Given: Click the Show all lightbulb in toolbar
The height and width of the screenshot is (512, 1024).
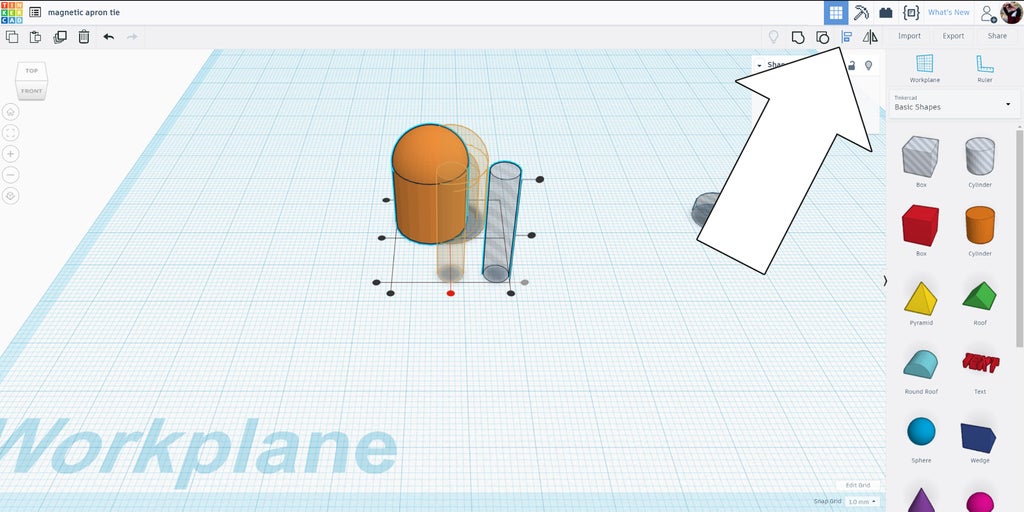Looking at the screenshot, I should 774,37.
